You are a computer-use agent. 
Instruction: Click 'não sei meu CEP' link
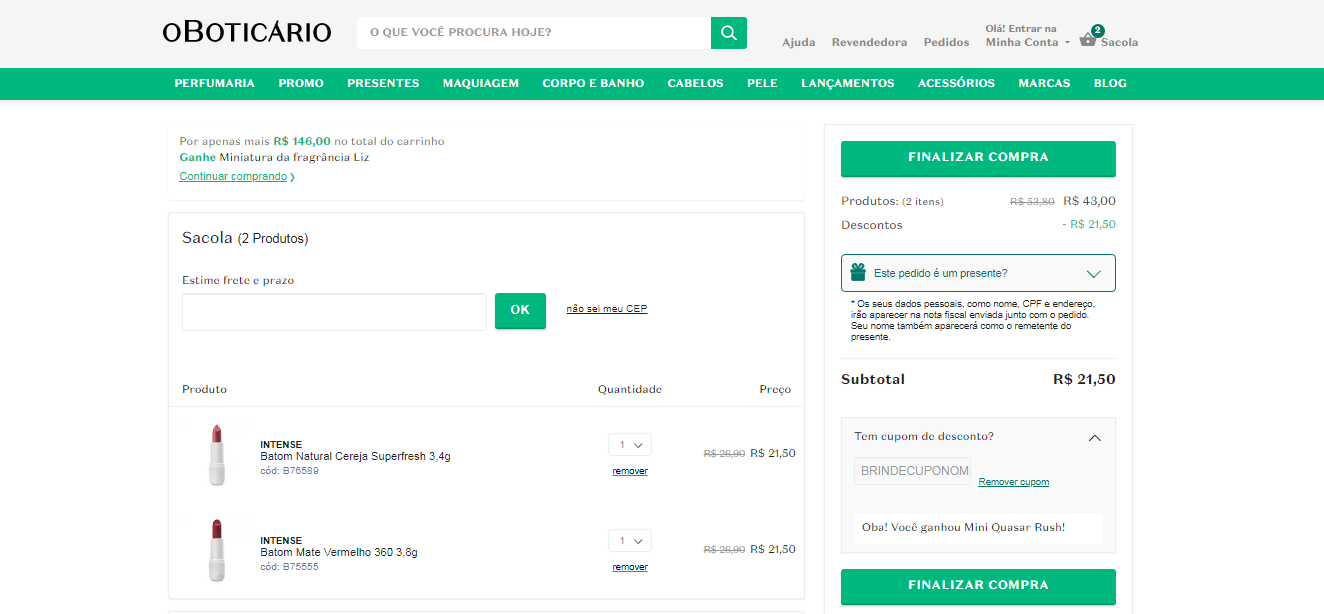pyautogui.click(x=607, y=308)
